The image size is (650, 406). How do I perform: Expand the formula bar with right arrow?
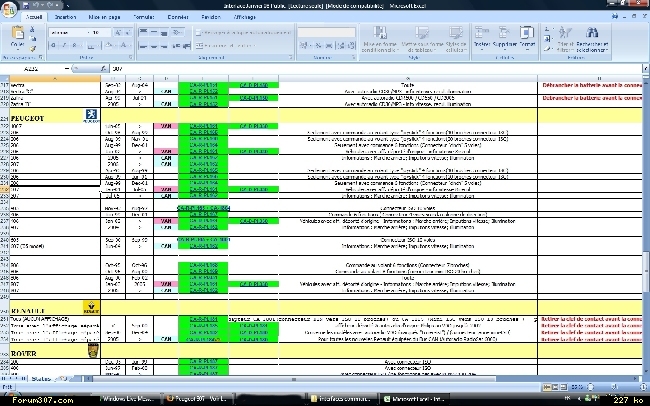tap(646, 68)
